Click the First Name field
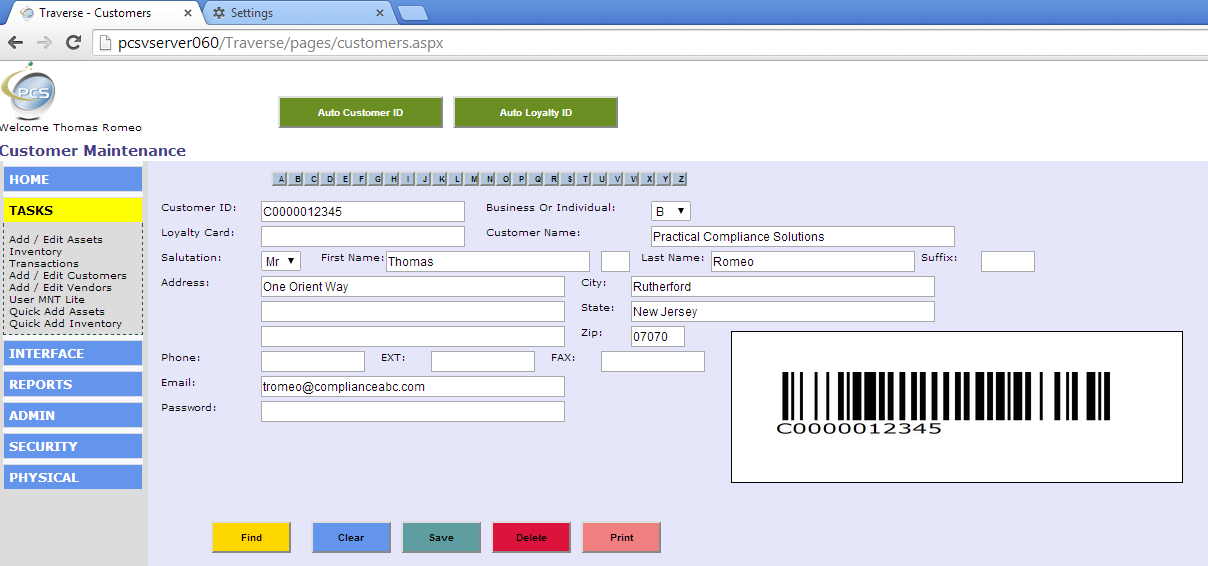This screenshot has width=1208, height=566. click(488, 262)
